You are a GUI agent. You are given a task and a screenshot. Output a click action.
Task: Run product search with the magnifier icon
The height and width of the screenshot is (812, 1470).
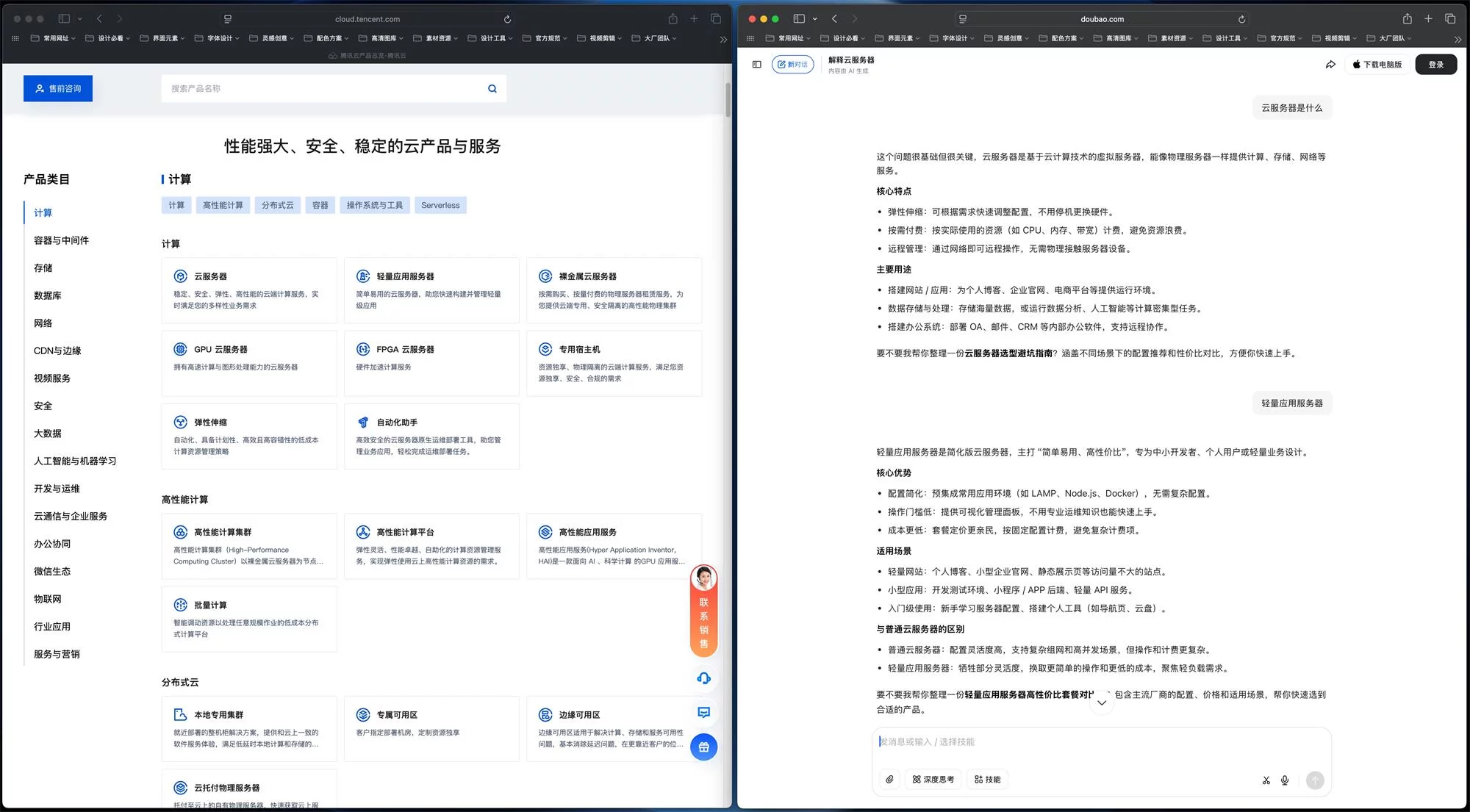(x=492, y=88)
